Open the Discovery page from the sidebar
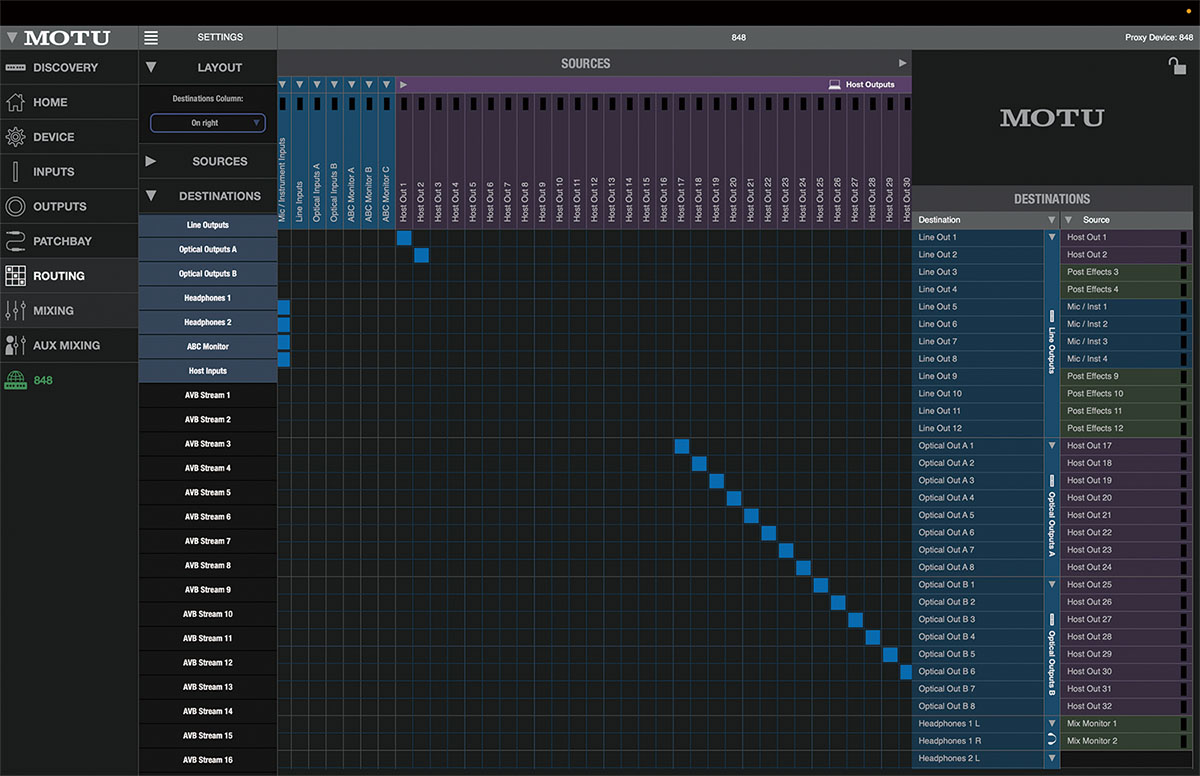Image resolution: width=1200 pixels, height=776 pixels. [x=68, y=68]
